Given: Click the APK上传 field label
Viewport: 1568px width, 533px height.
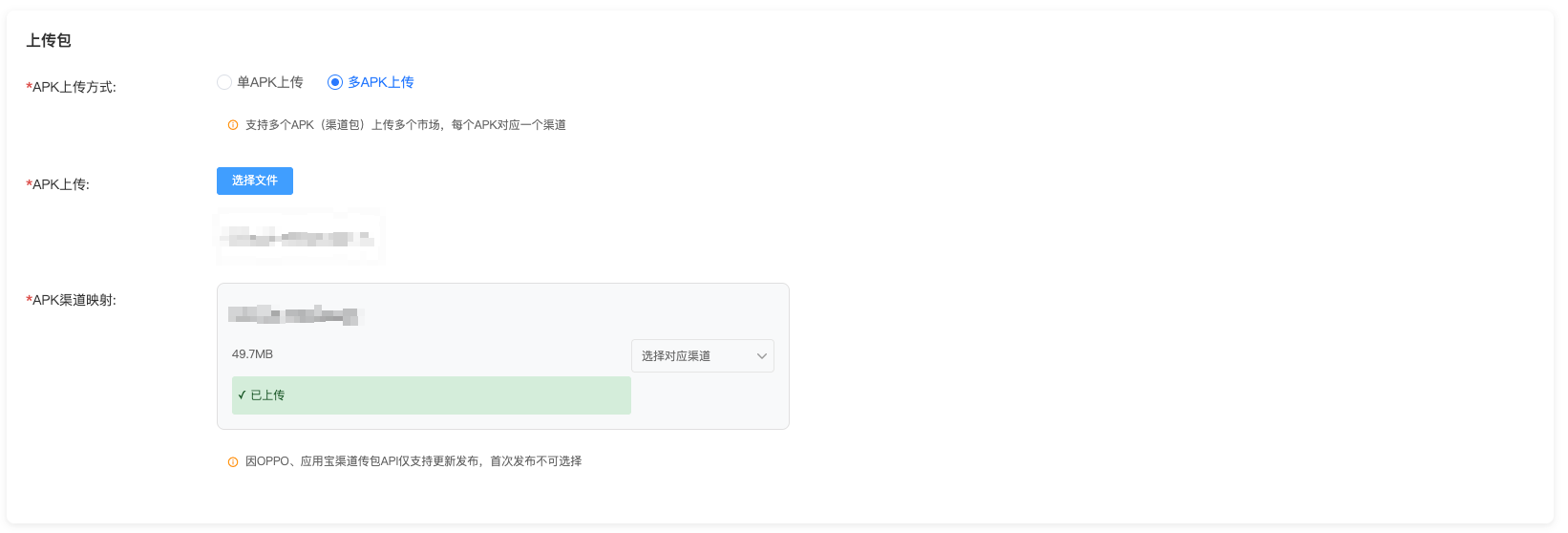Looking at the screenshot, I should pyautogui.click(x=60, y=184).
